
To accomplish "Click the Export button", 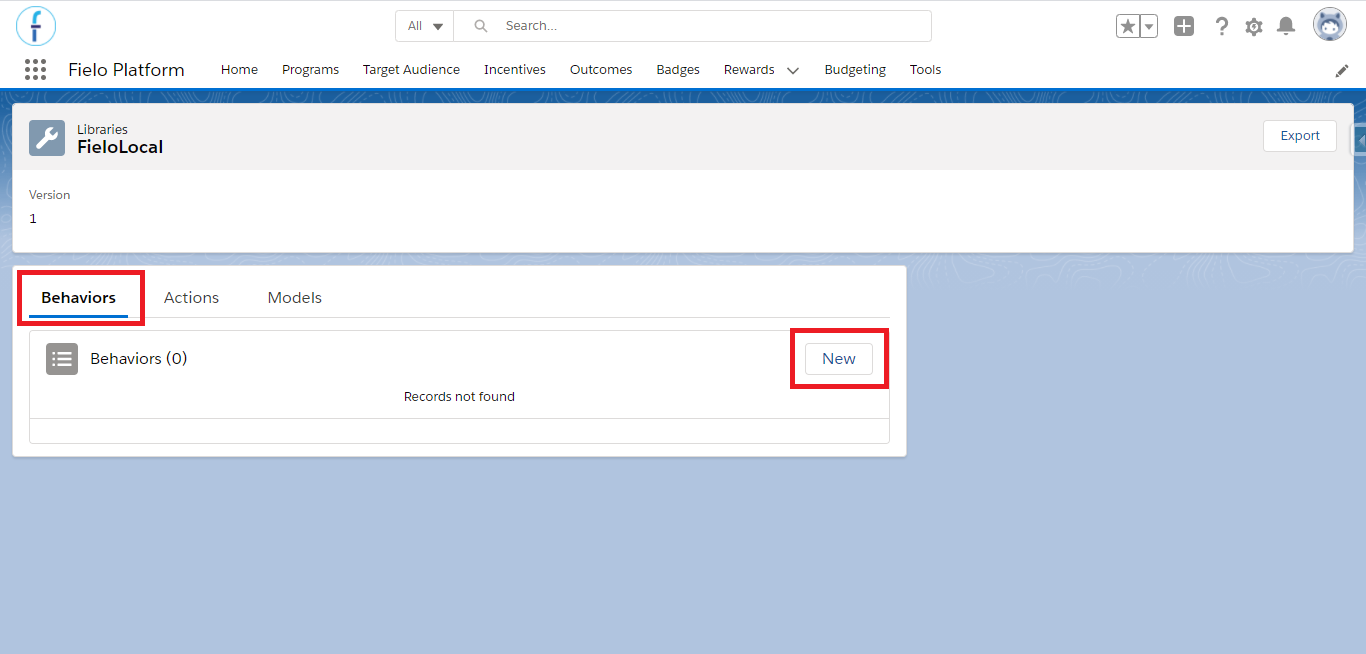I will coord(1300,136).
